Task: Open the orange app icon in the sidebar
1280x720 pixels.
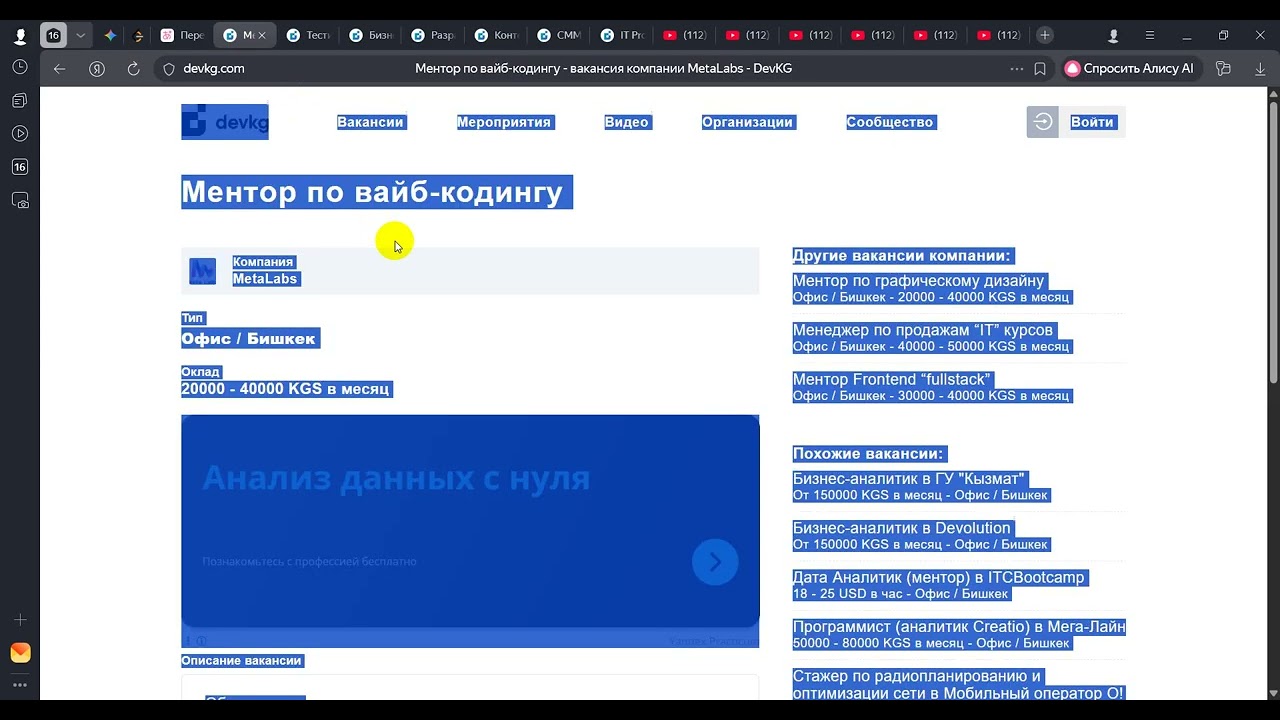Action: click(x=20, y=653)
